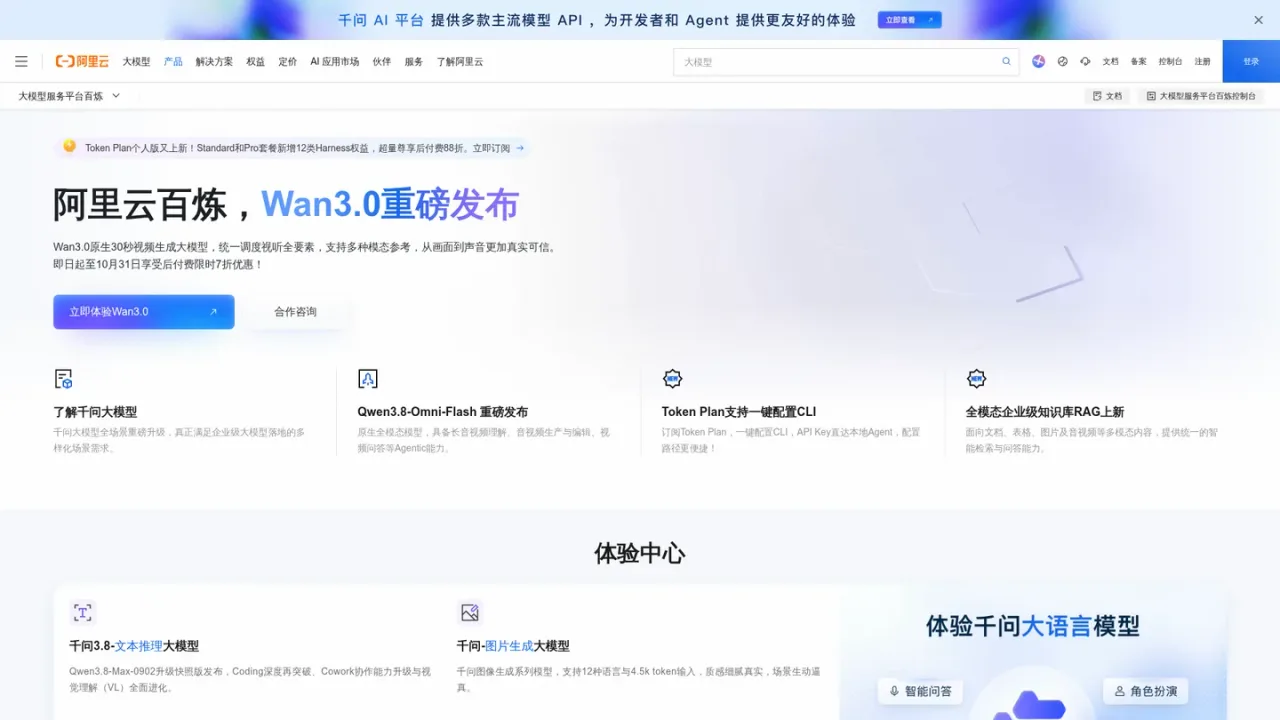The image size is (1280, 720).
Task: Click the 立即查看 banner button
Action: pos(909,20)
